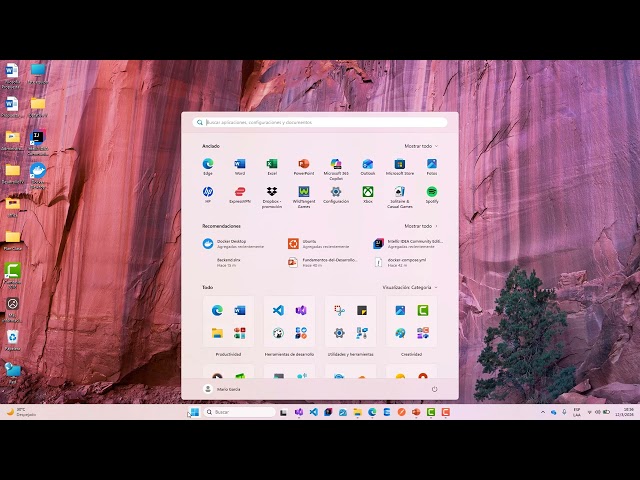This screenshot has width=640, height=480.
Task: Expand Mostrar todo for Anclado
Action: 421,146
